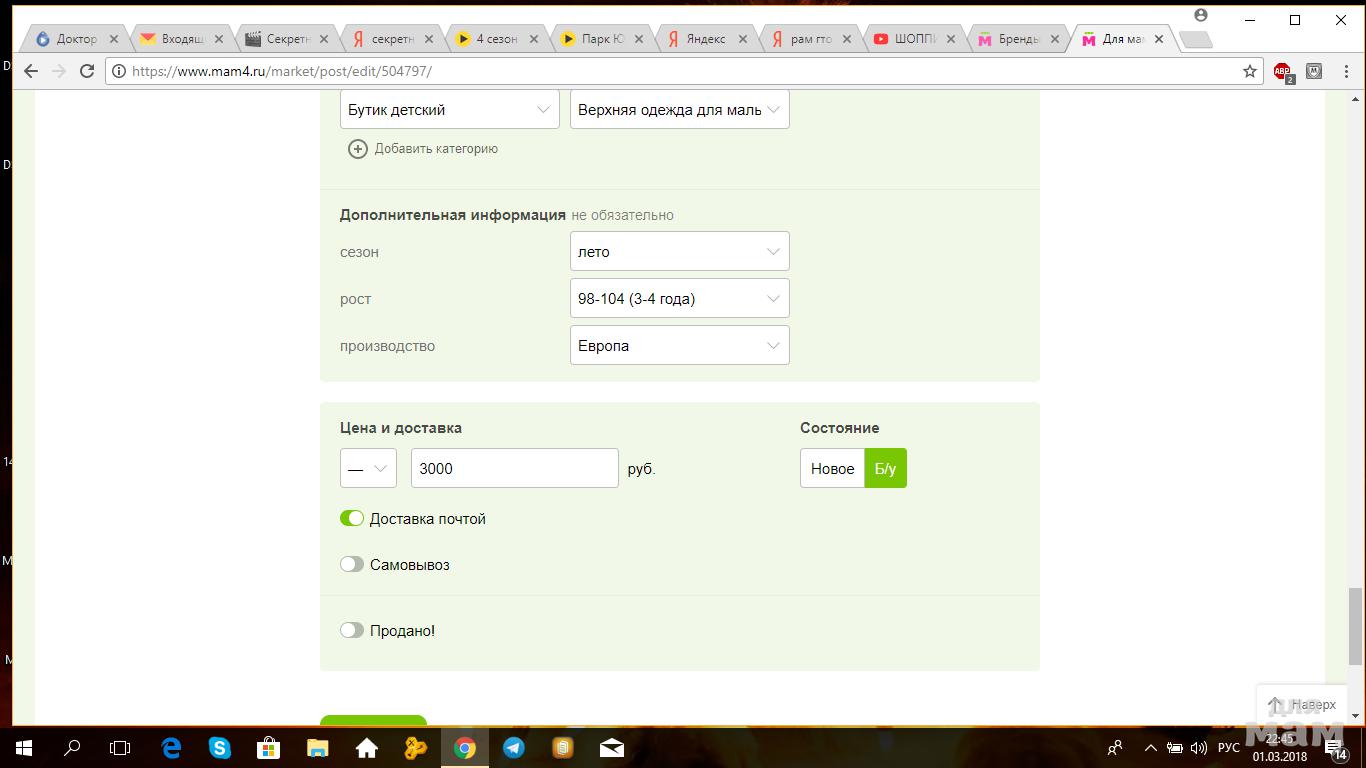This screenshot has width=1366, height=768.
Task: Open the рост dropdown with 98-104
Action: [679, 299]
